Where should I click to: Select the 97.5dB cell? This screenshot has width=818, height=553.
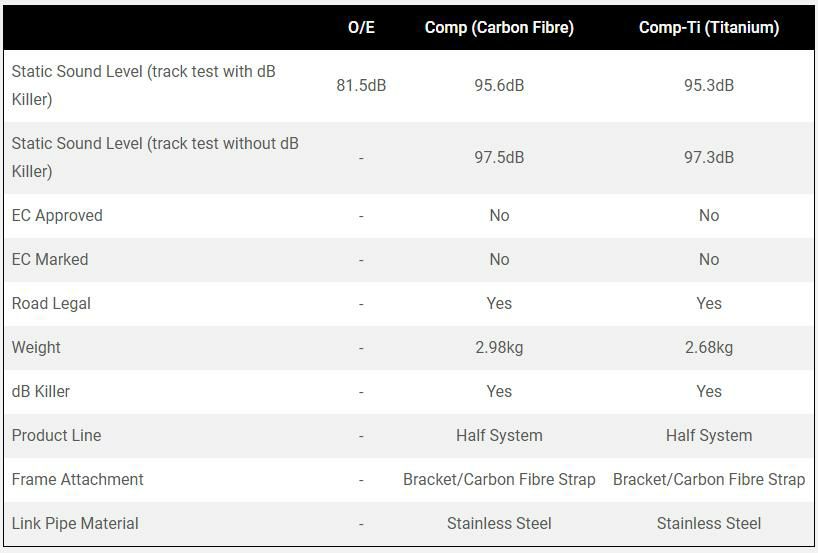pos(499,158)
